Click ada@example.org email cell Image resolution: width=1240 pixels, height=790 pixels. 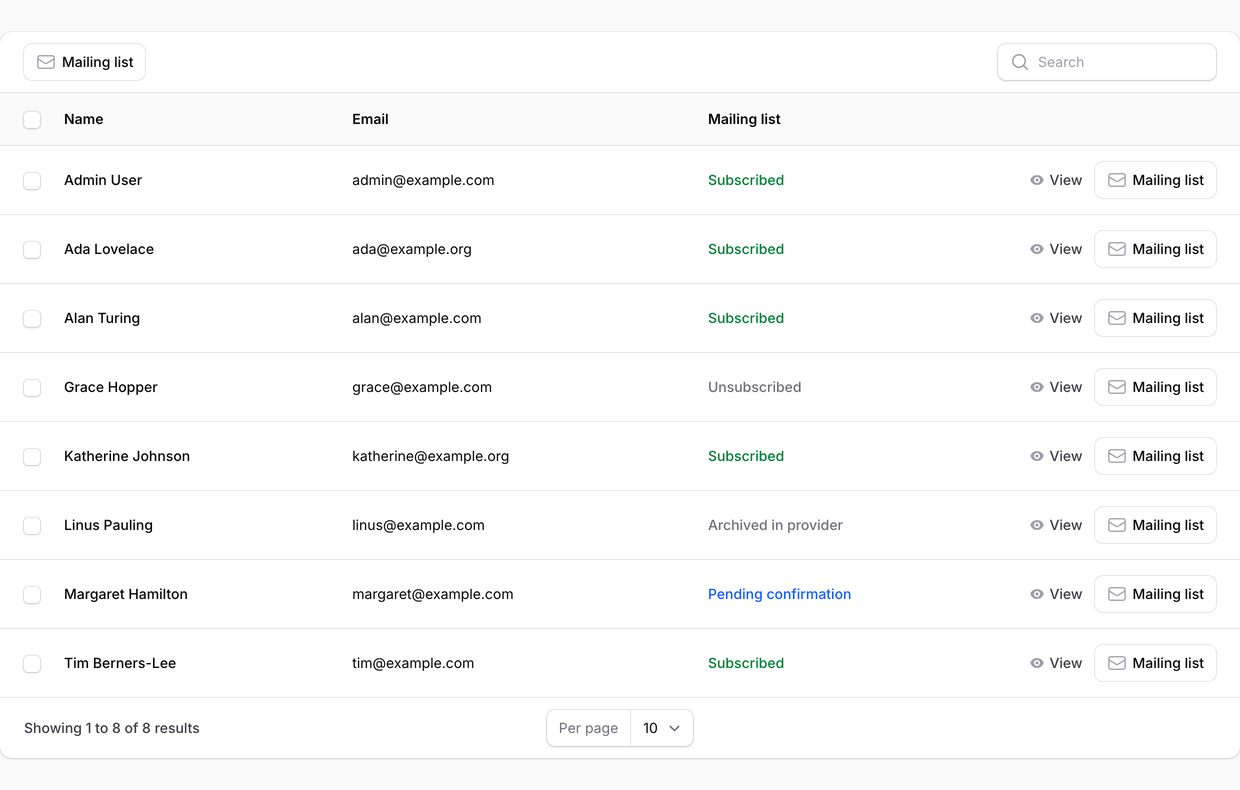412,249
